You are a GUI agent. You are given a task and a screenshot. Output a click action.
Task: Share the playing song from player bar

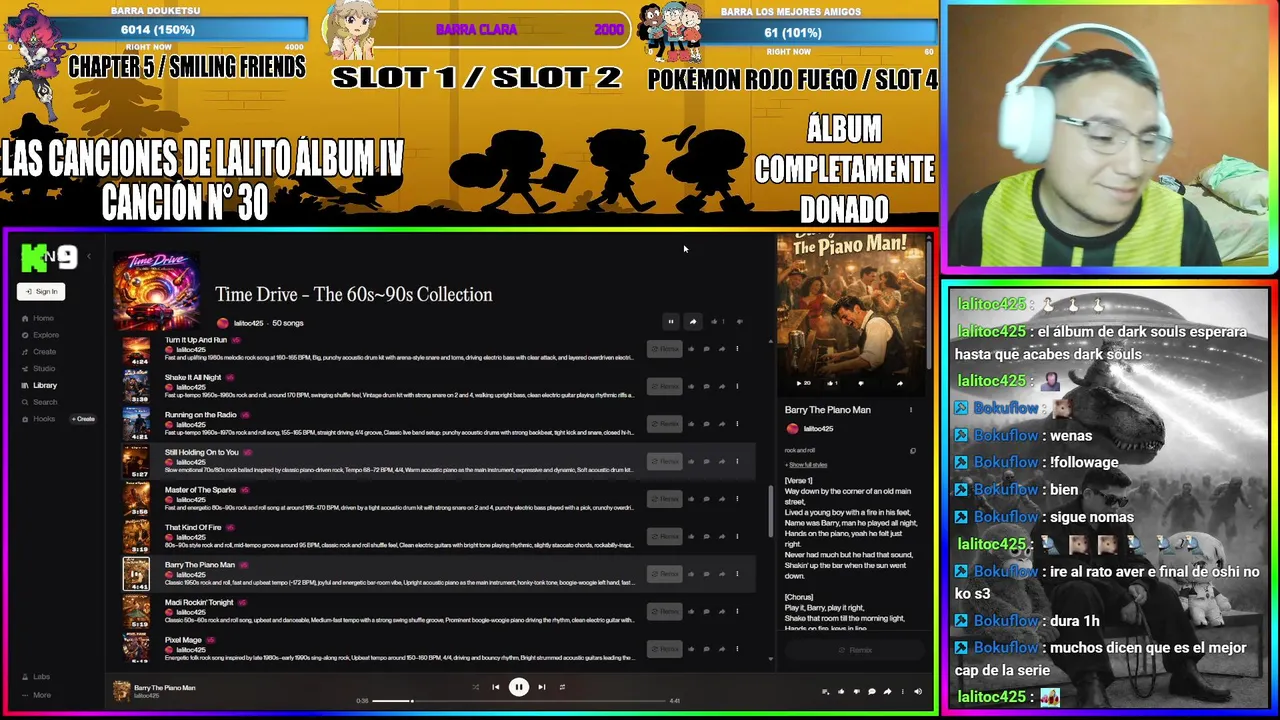coord(887,691)
